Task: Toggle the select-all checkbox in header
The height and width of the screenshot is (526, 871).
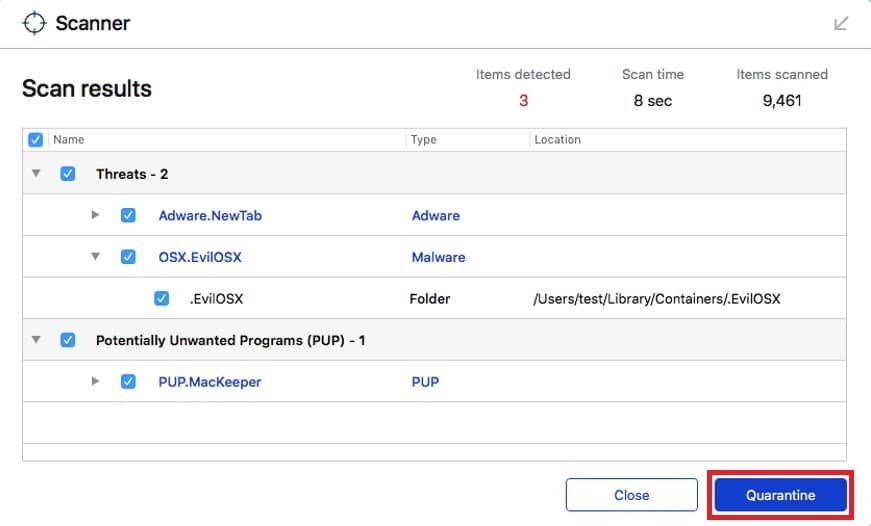Action: click(36, 139)
